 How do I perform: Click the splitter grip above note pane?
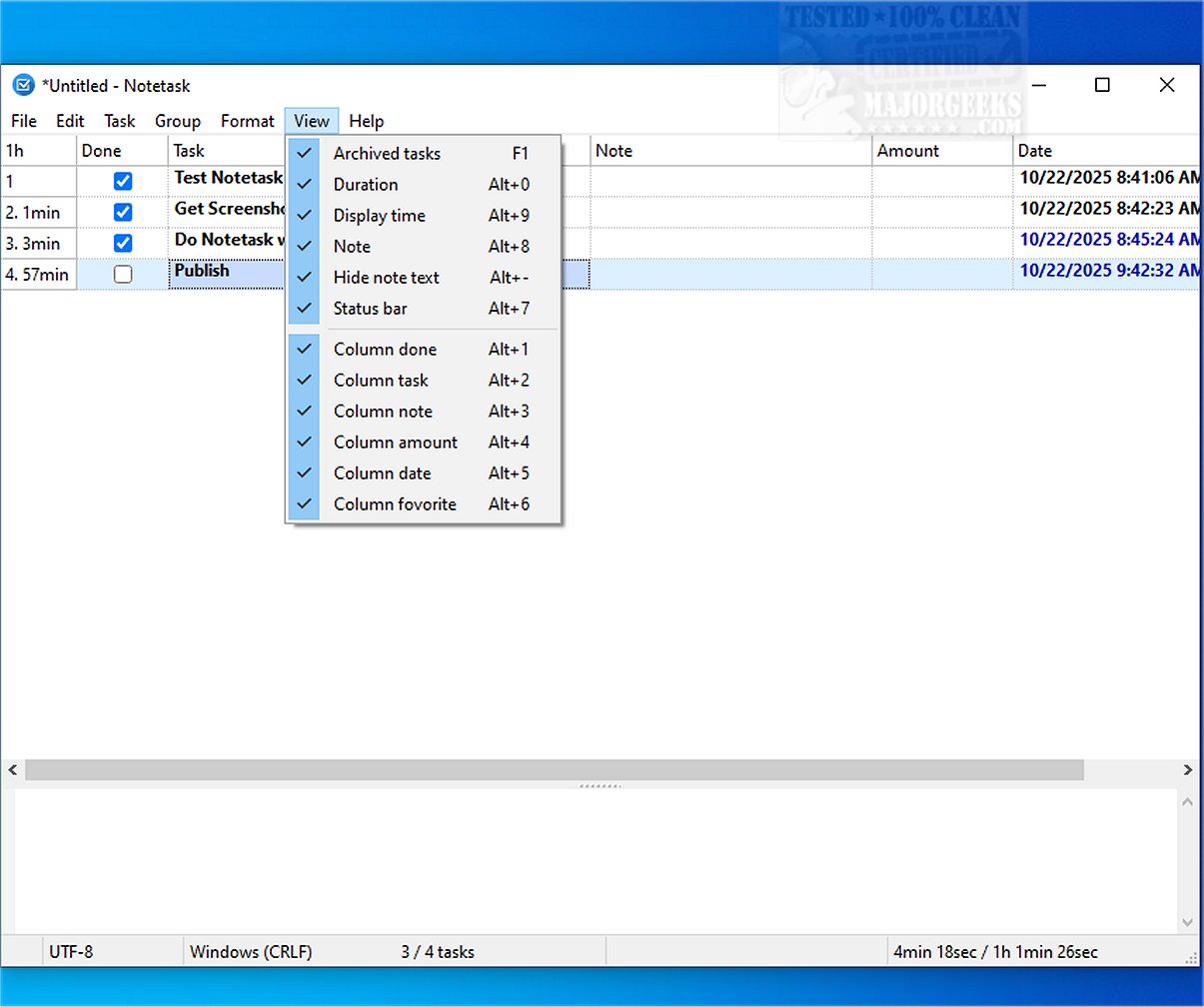(600, 785)
